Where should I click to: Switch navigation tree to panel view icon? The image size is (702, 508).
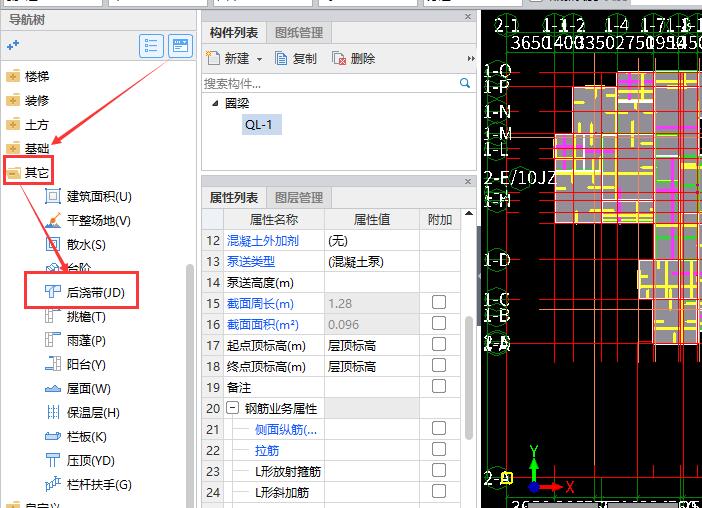[180, 46]
